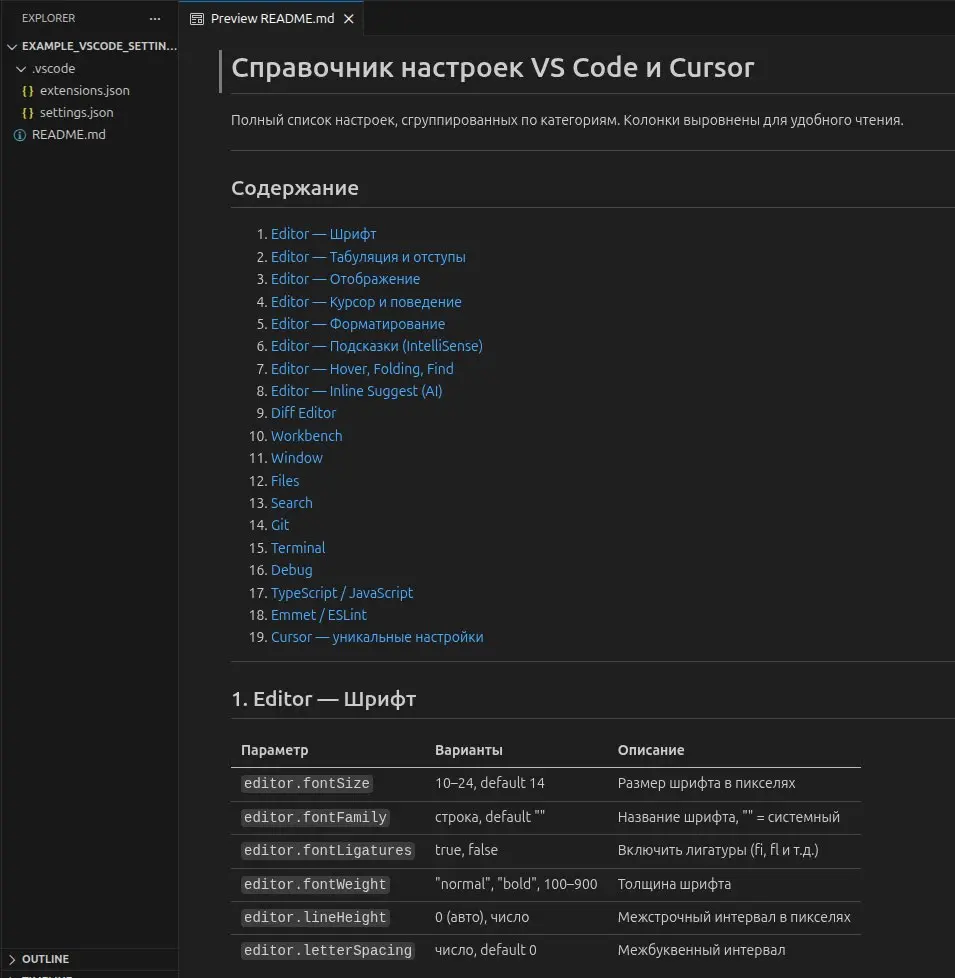Screen dimensions: 955x978
Task: Collapse the .vscode folder chevron
Action: (21, 69)
